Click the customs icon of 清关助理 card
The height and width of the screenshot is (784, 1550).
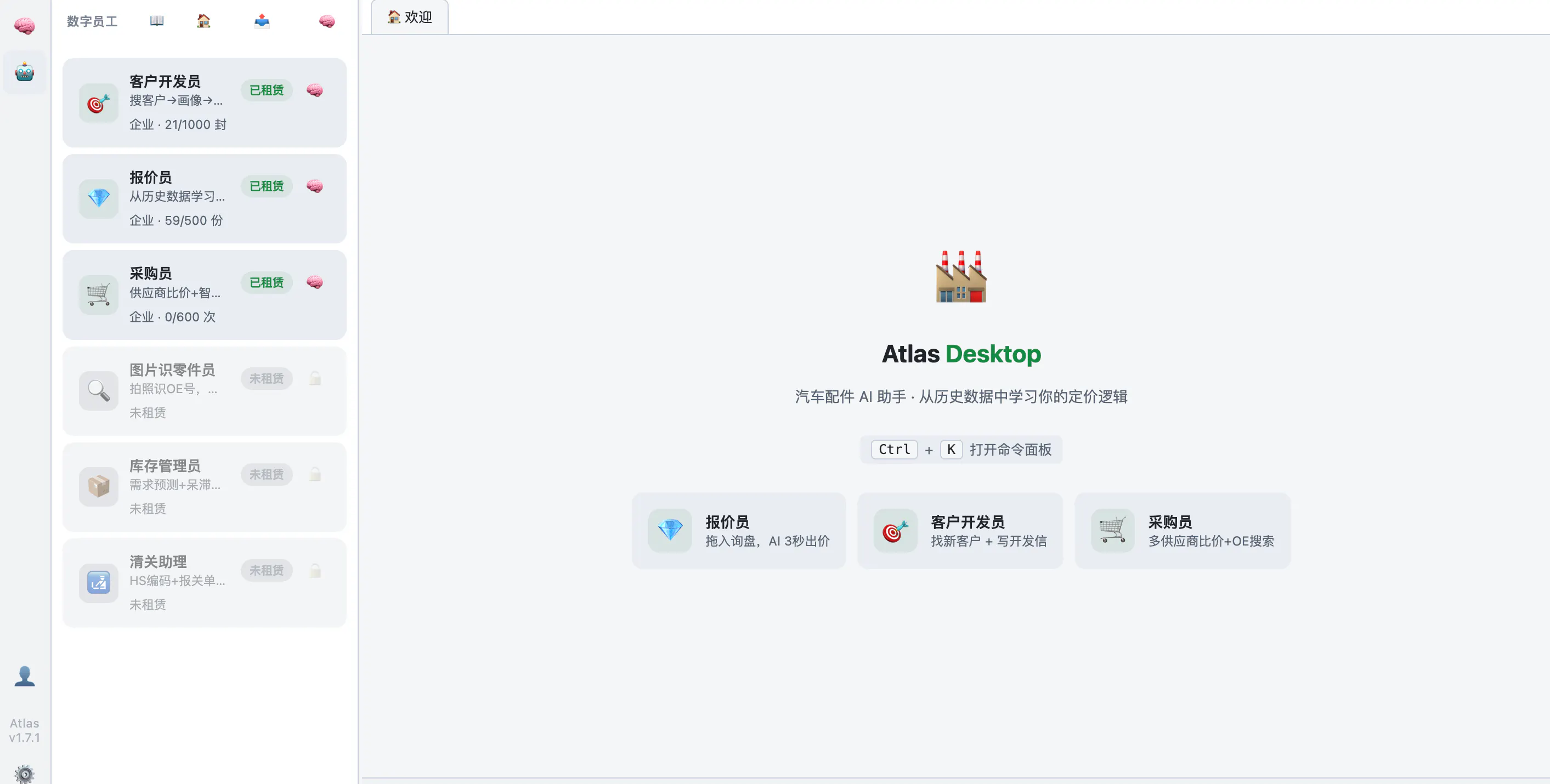99,583
